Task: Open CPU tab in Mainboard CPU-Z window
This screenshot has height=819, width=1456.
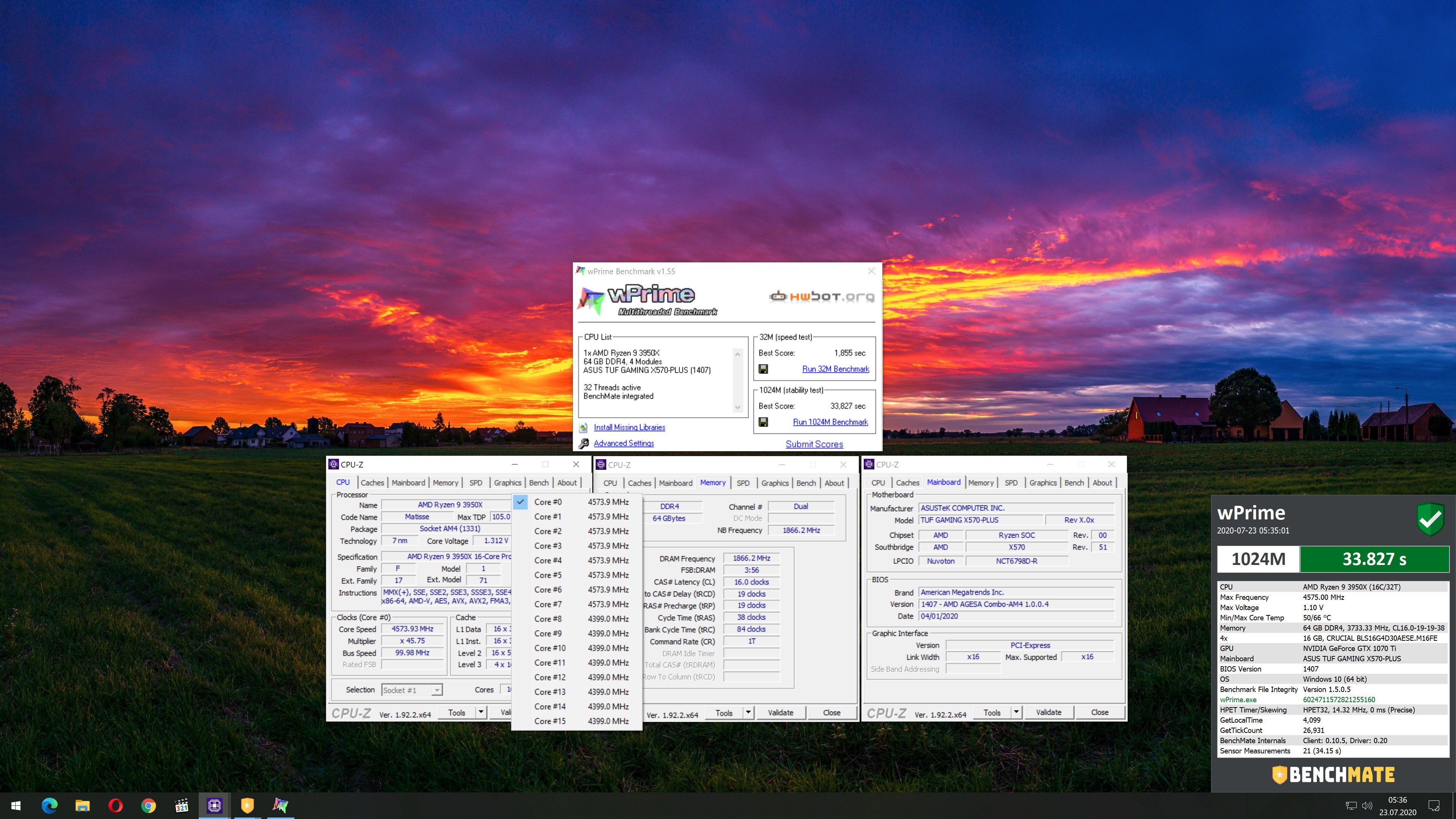Action: [x=878, y=483]
